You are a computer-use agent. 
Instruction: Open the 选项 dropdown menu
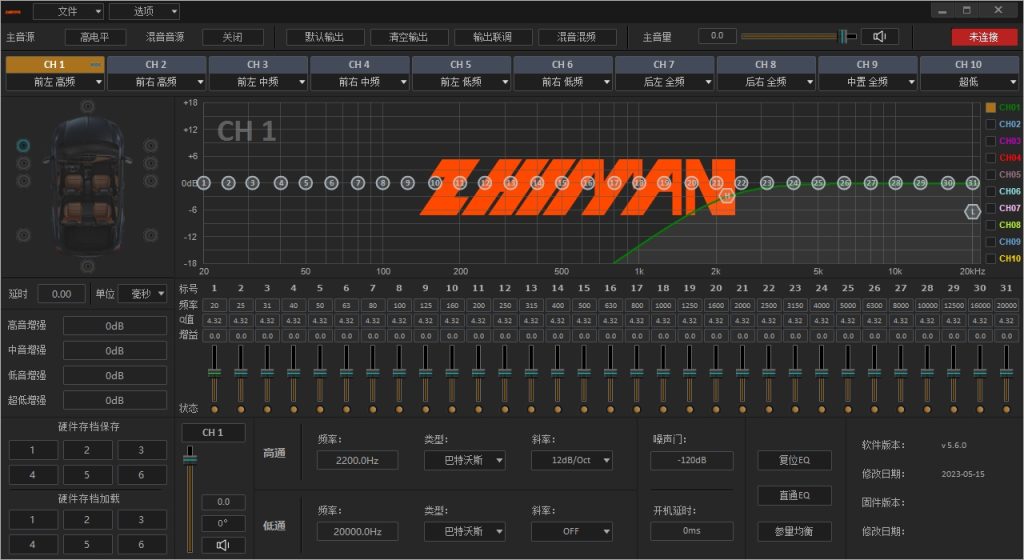pos(144,11)
